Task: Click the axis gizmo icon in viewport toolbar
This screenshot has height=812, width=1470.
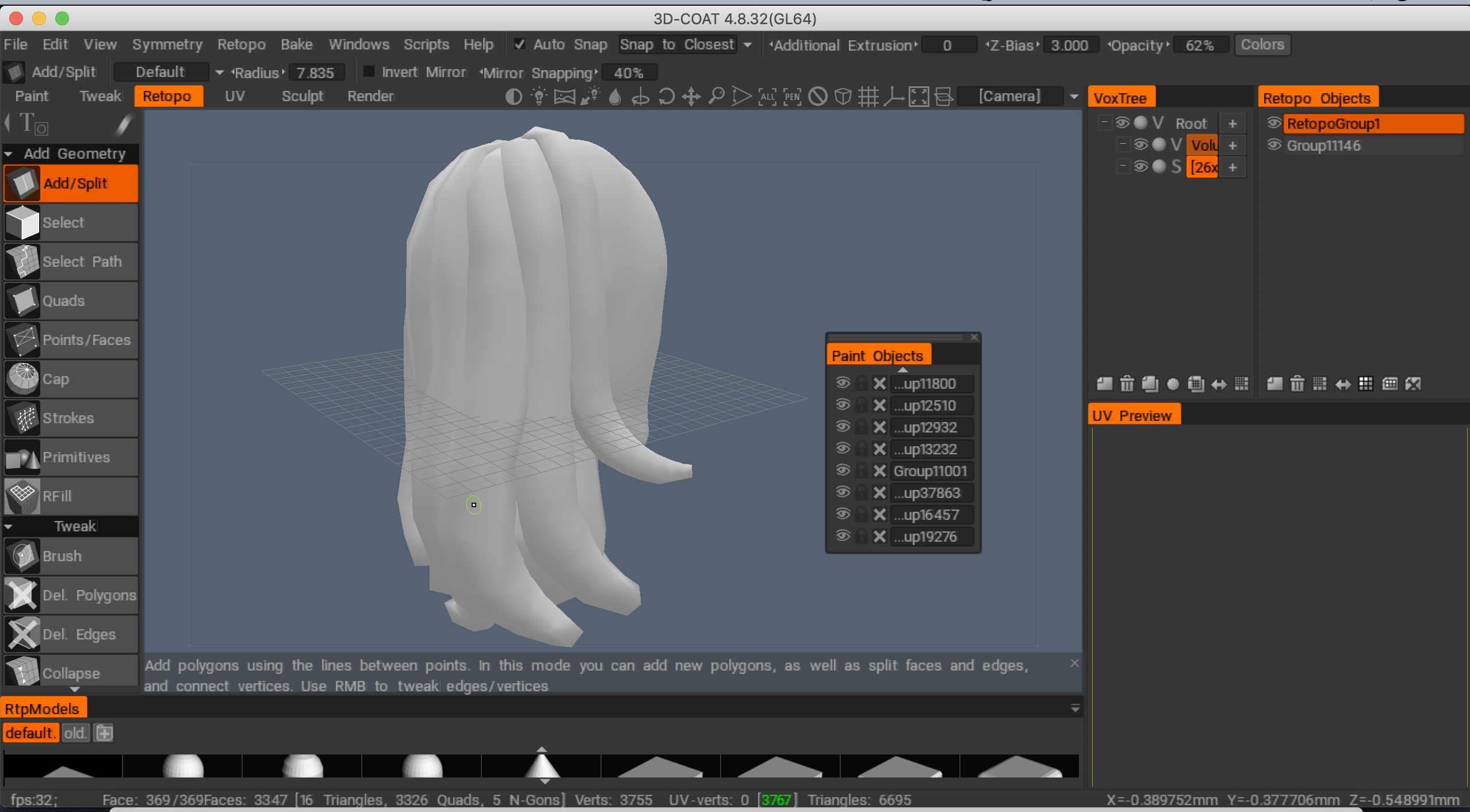Action: click(893, 96)
